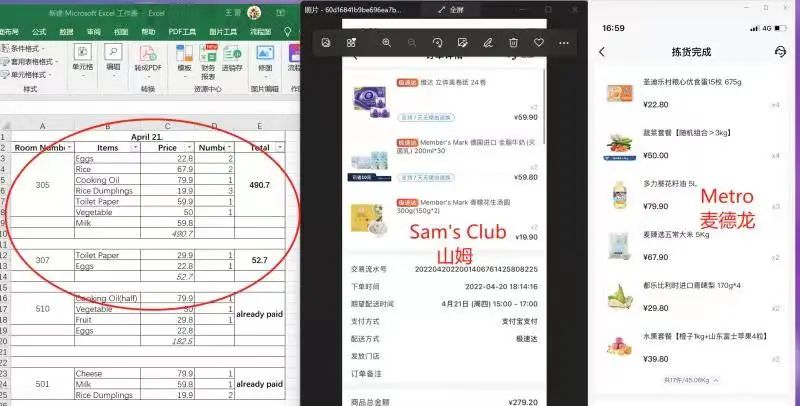
Task: Go back using the Metro app back arrow
Action: pyautogui.click(x=602, y=52)
